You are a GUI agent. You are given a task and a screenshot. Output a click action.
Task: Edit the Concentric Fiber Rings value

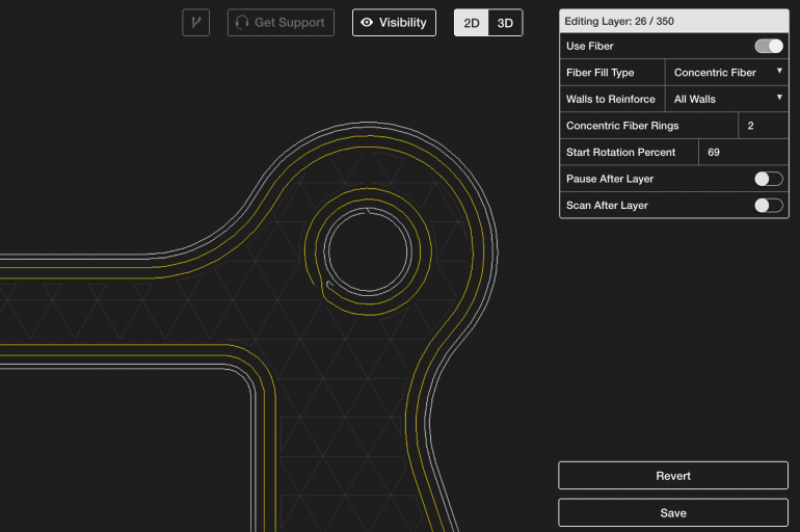pos(763,125)
